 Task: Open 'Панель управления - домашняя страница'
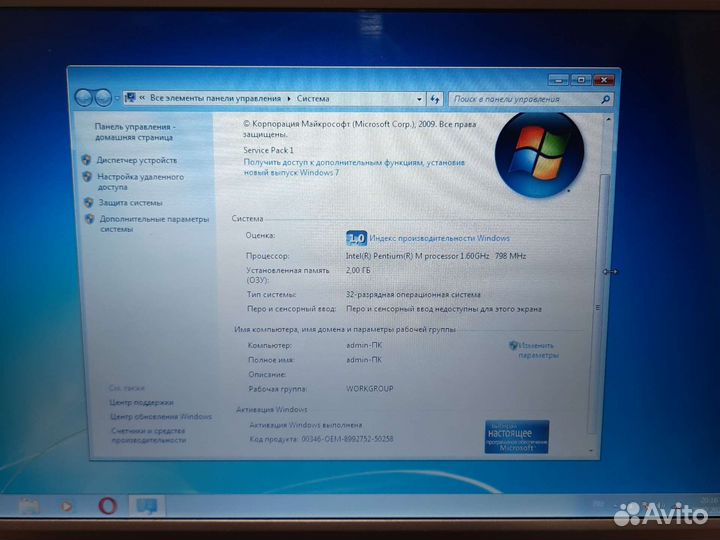(135, 132)
